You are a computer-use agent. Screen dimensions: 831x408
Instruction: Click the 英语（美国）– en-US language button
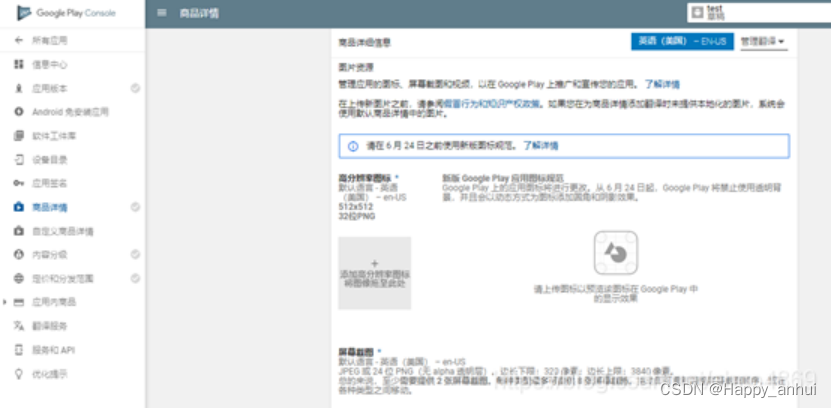[x=682, y=41]
